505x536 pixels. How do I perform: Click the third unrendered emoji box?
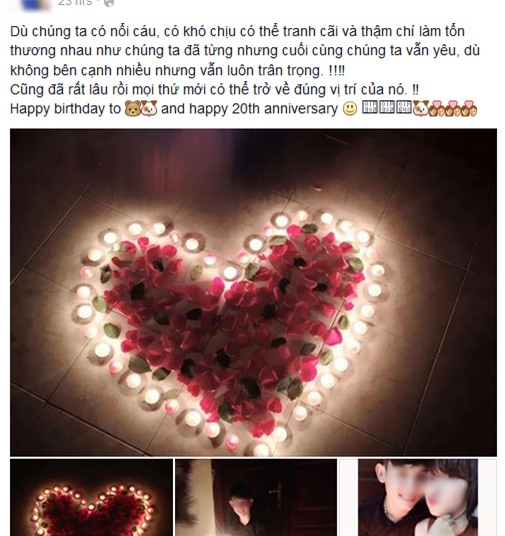point(404,107)
